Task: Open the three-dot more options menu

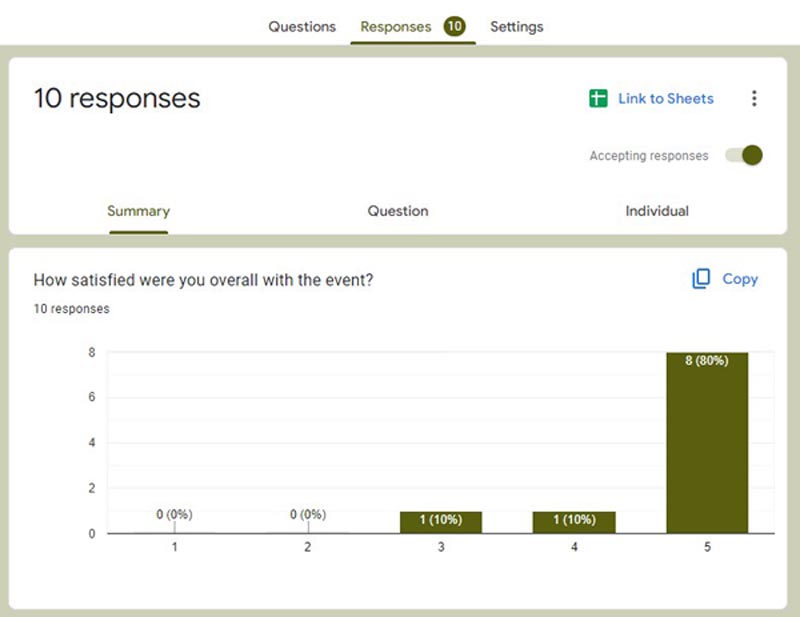Action: pyautogui.click(x=754, y=98)
